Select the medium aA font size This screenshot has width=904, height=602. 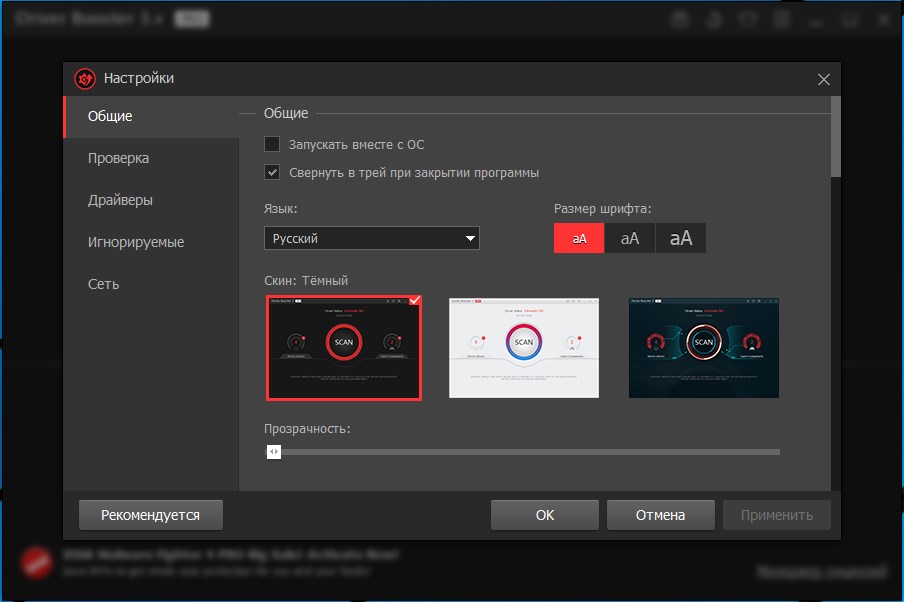(x=630, y=238)
